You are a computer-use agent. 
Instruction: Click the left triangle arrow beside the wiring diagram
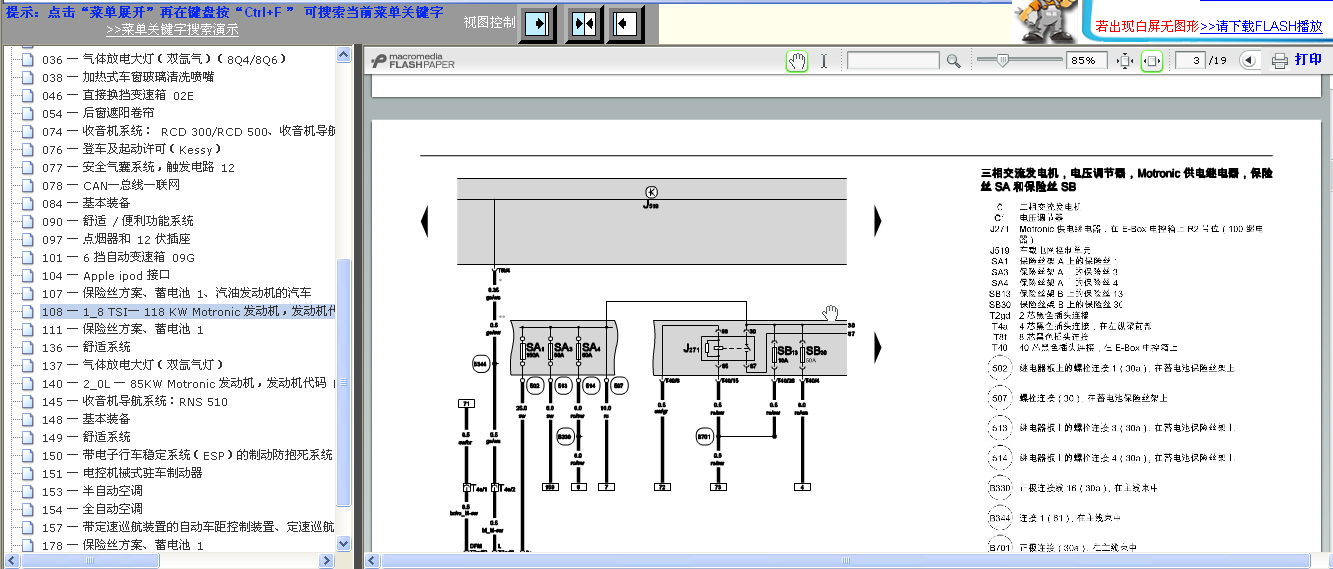[x=425, y=220]
